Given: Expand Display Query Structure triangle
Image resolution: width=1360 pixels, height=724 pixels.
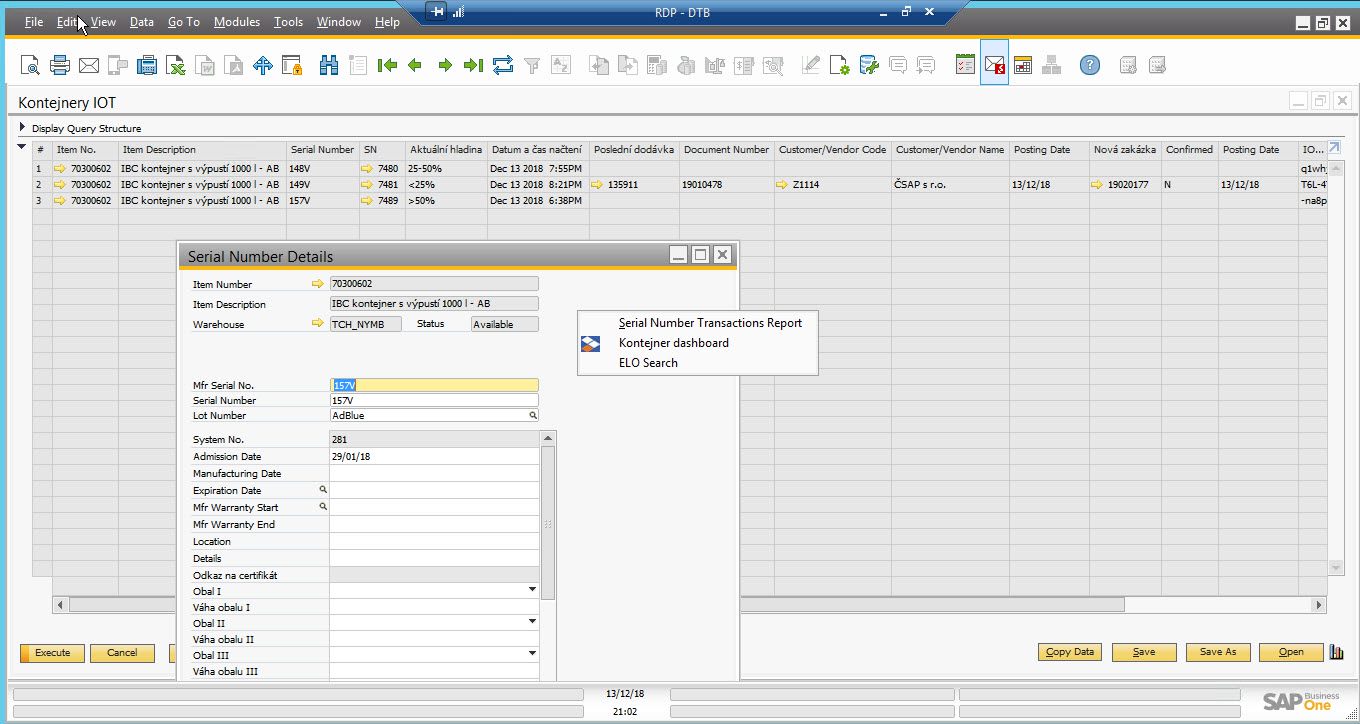Looking at the screenshot, I should (23, 128).
